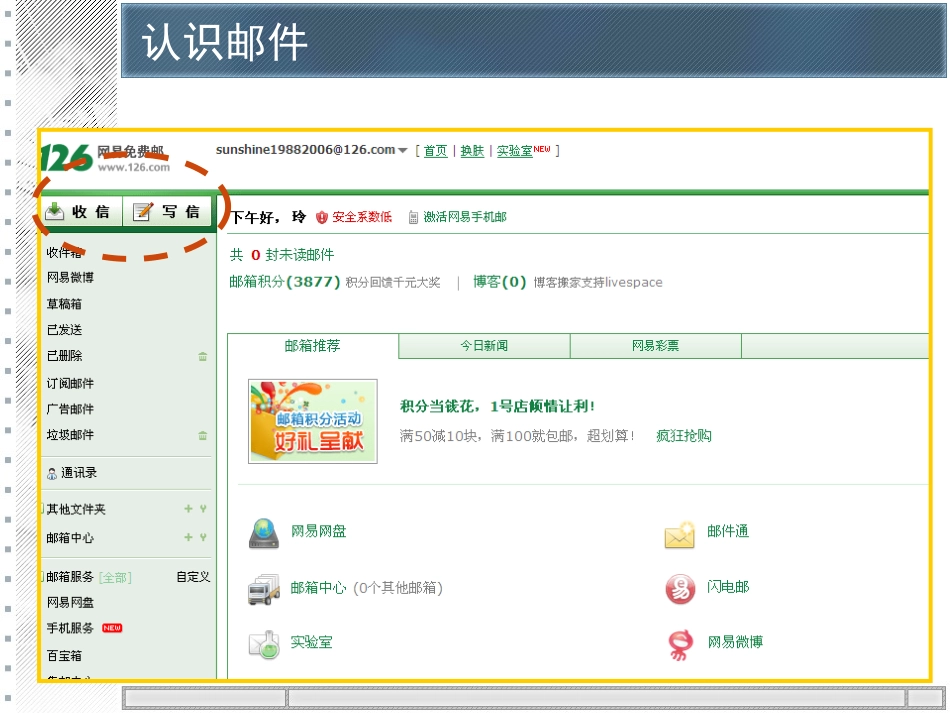
Task: Open the 安全系数低 warning link
Action: click(362, 217)
